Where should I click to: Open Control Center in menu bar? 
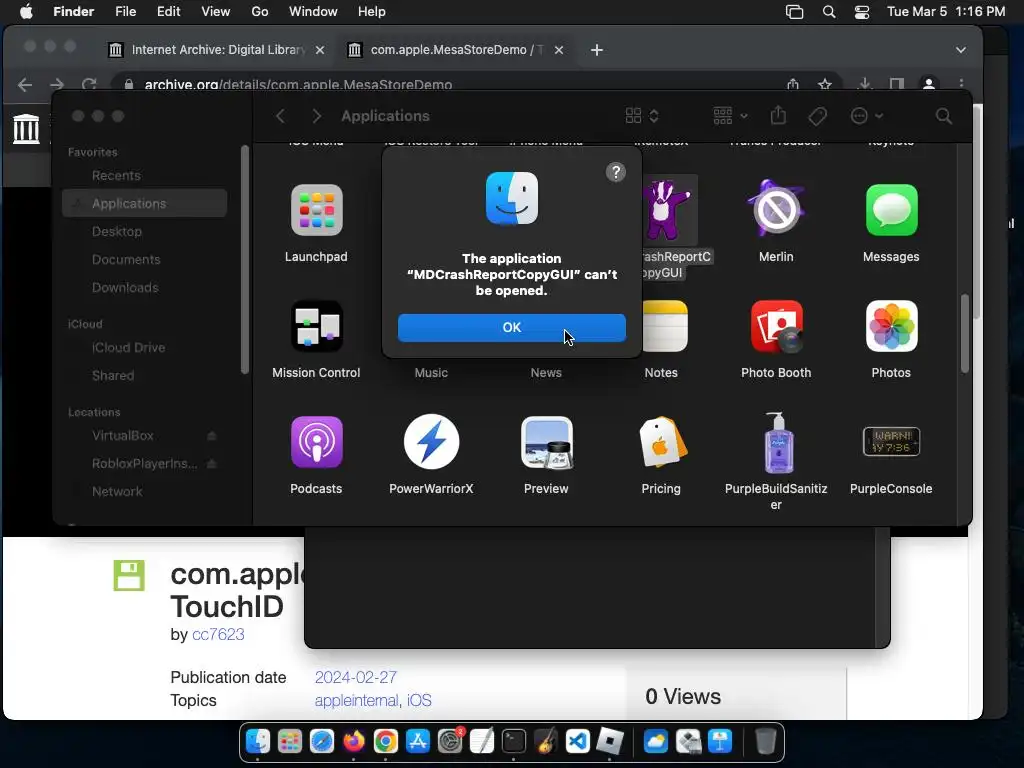[x=861, y=12]
